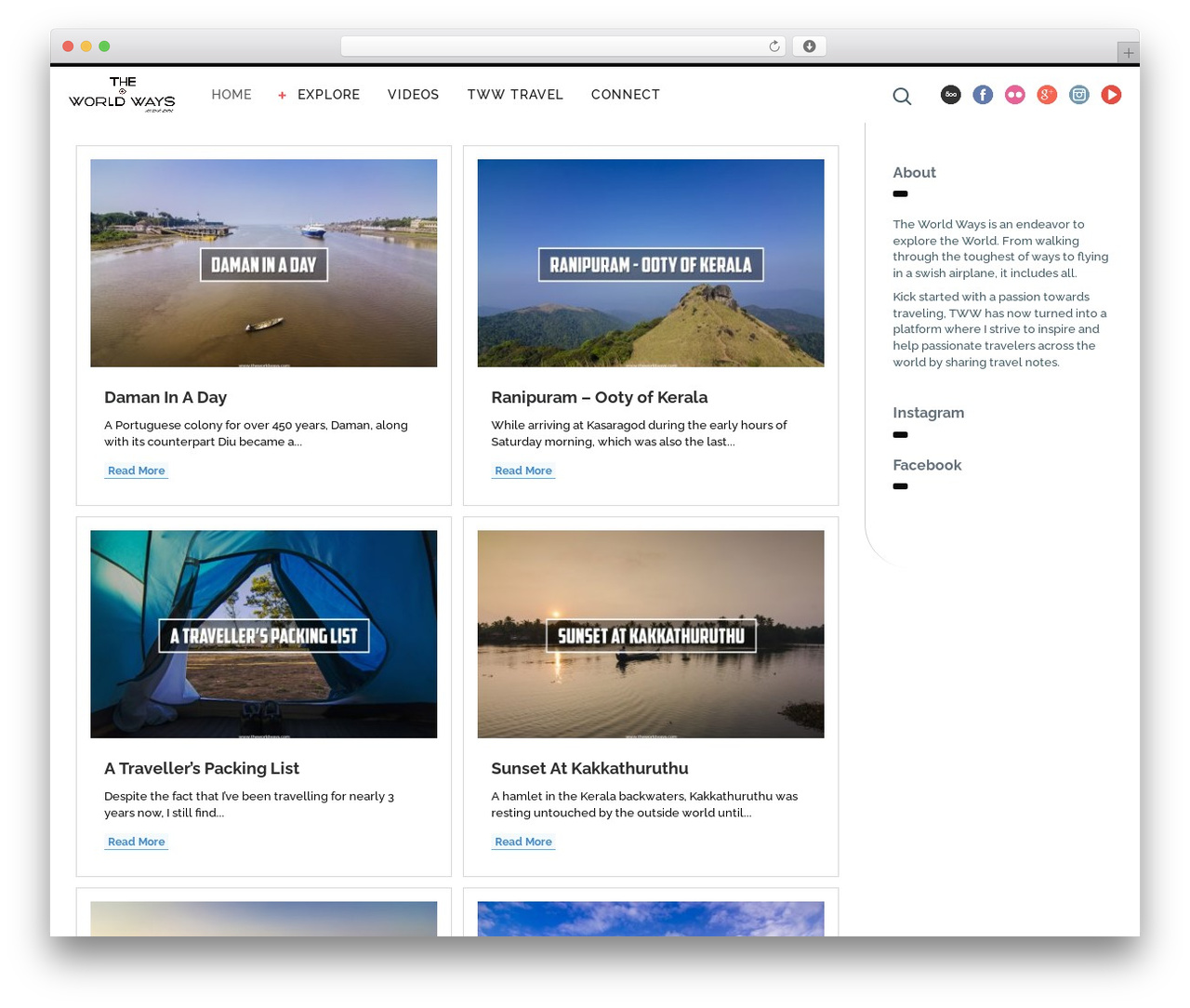Reload the page with browser refresh icon

773,46
